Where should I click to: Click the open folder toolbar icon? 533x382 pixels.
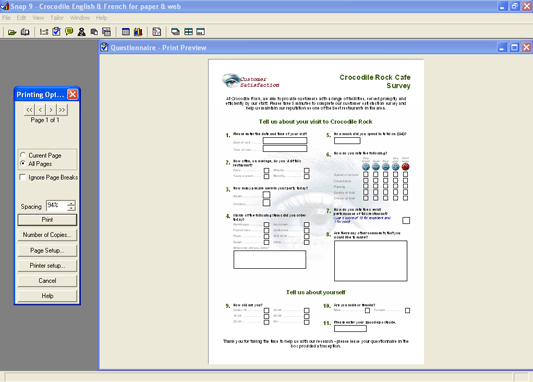[x=12, y=32]
